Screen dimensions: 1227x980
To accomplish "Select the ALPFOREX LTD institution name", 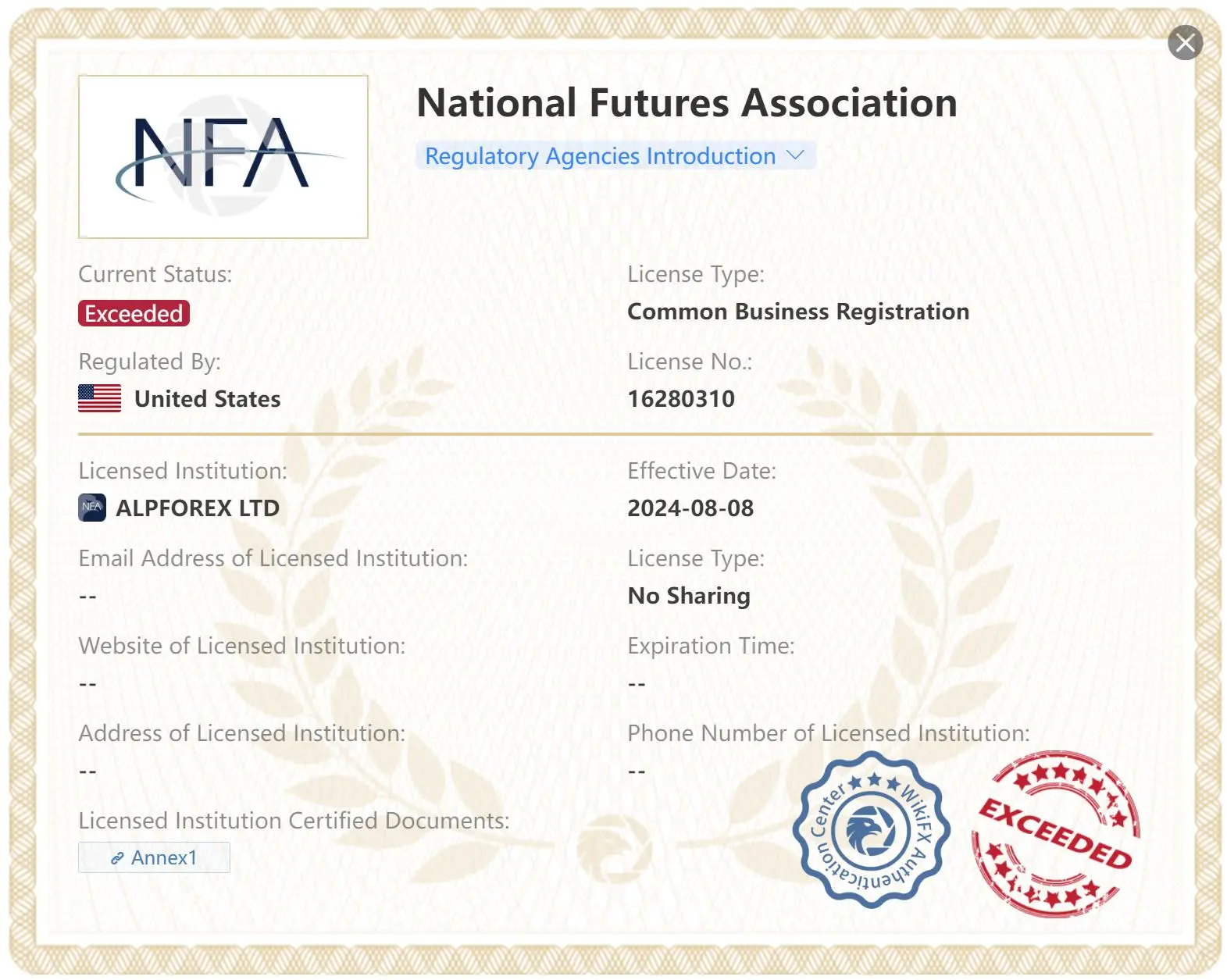I will click(x=198, y=508).
